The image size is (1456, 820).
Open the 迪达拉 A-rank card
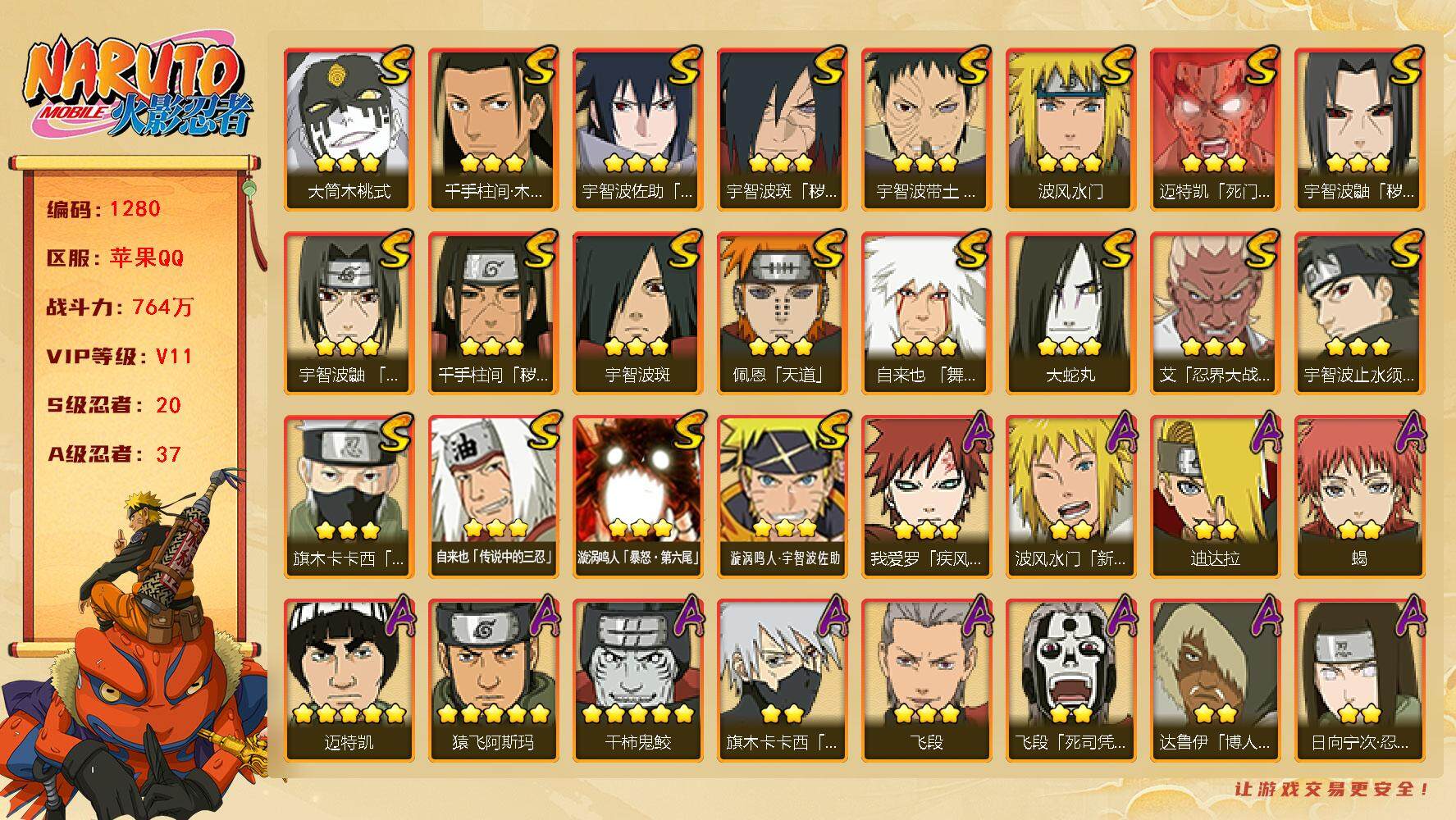tap(1215, 497)
